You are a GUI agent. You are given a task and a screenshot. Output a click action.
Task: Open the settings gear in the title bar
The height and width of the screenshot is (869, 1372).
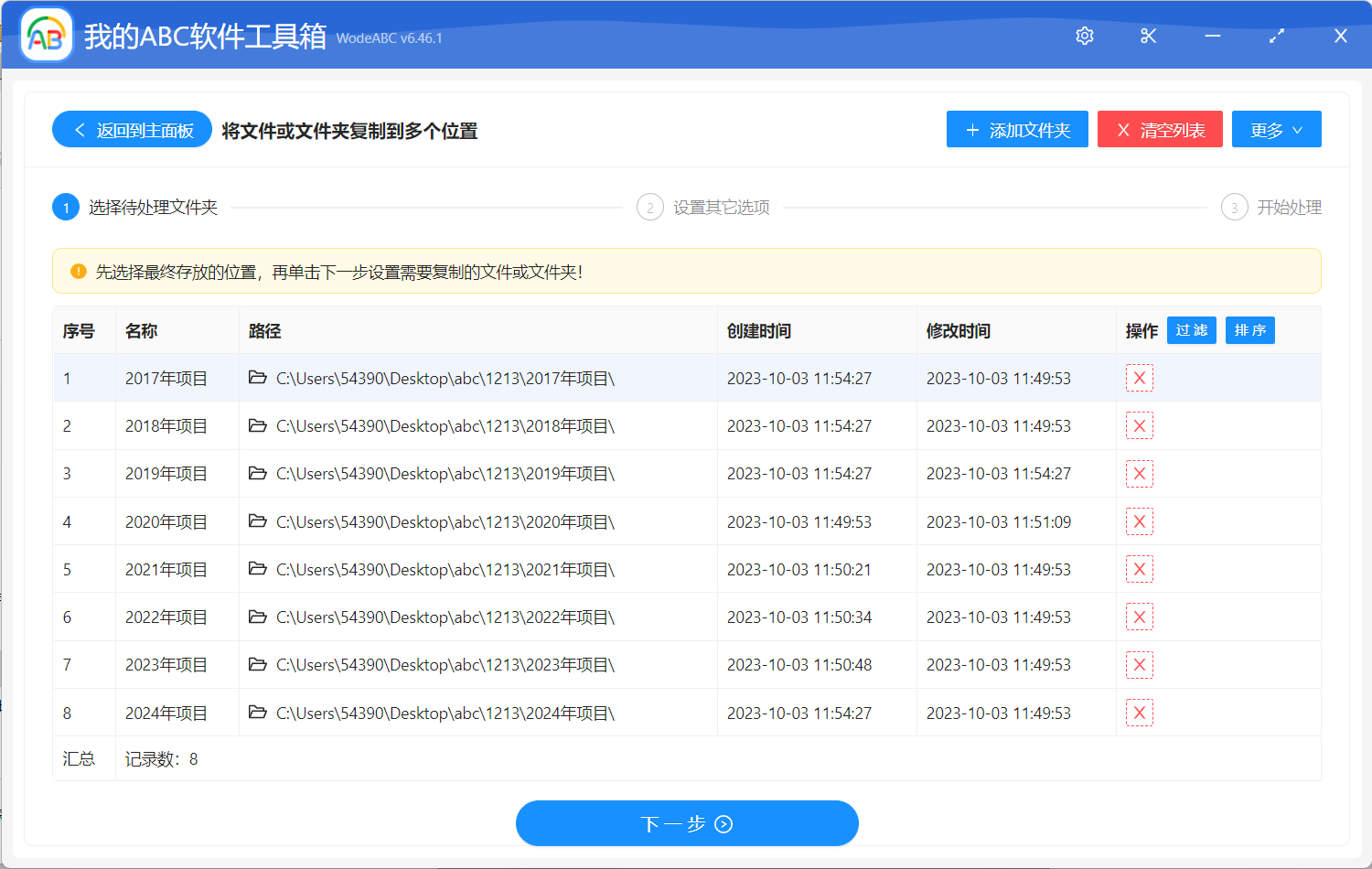click(1084, 36)
